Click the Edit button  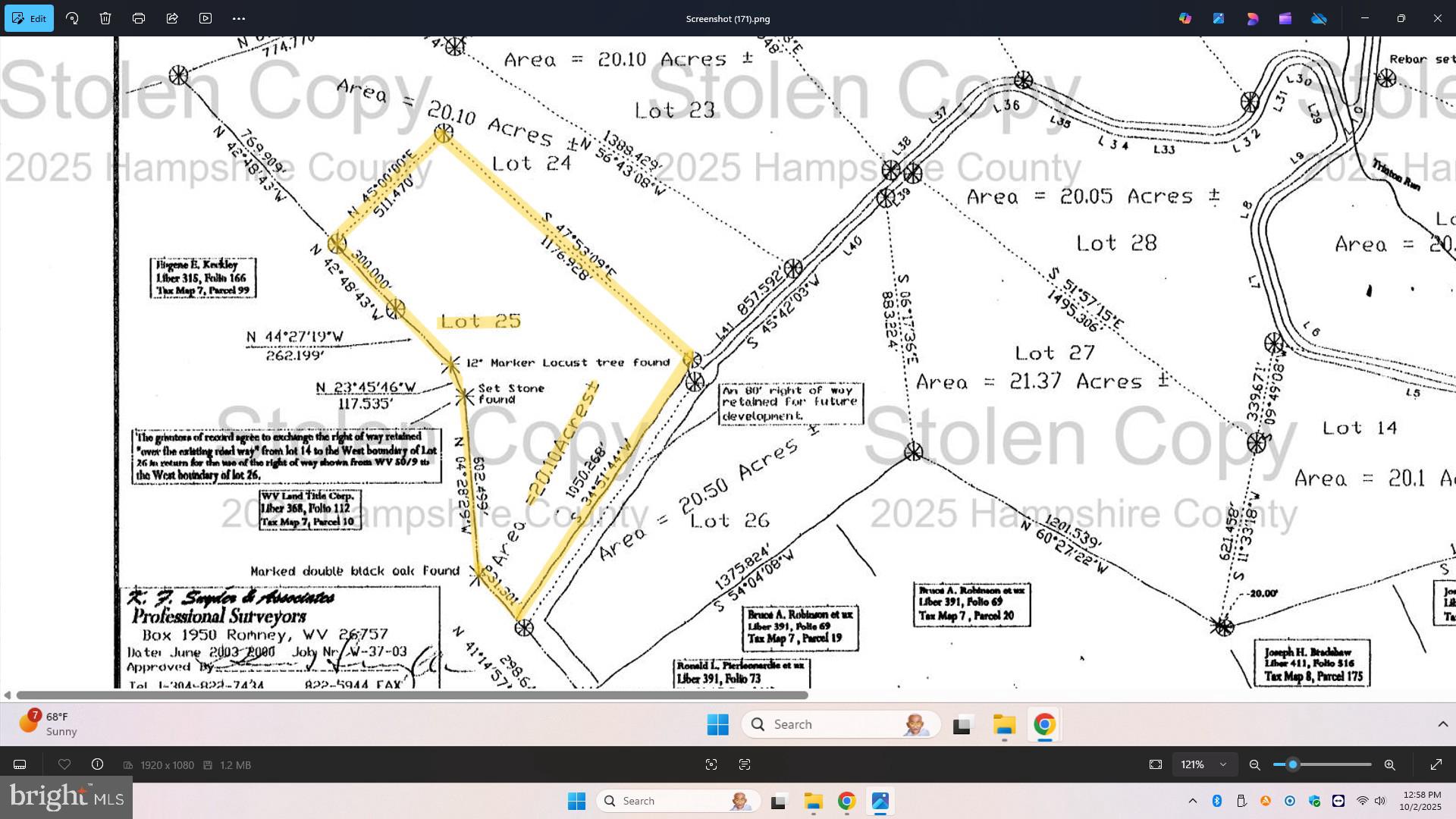pyautogui.click(x=30, y=18)
